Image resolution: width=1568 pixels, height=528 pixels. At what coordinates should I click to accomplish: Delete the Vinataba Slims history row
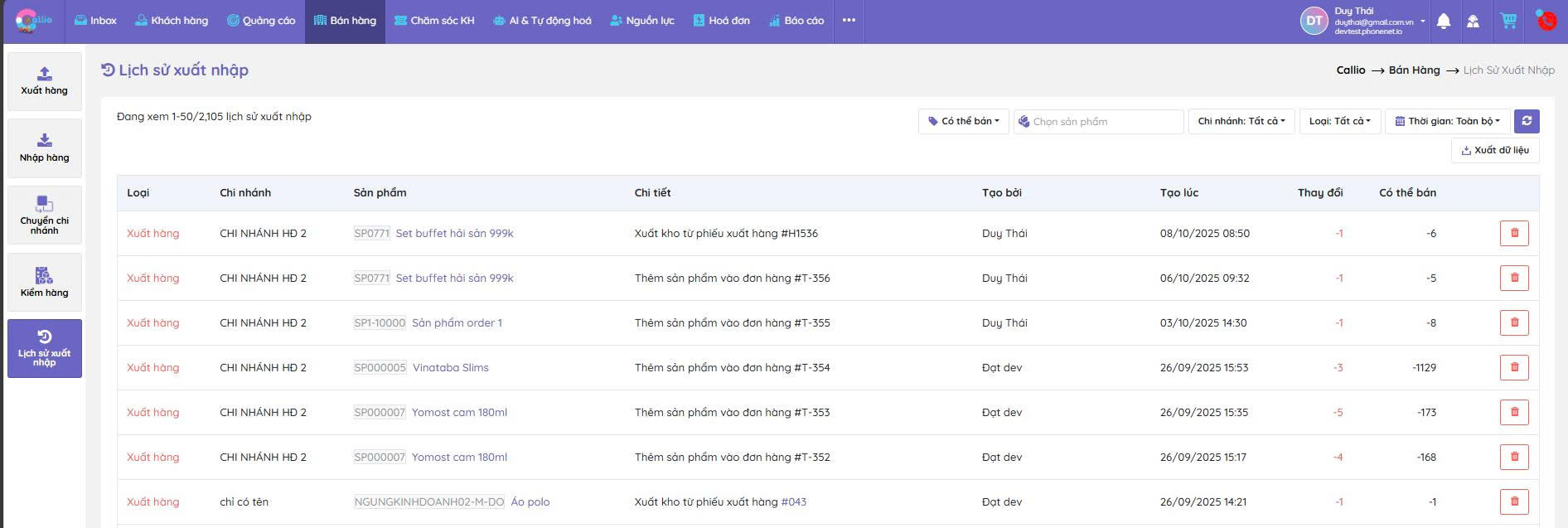(x=1514, y=368)
